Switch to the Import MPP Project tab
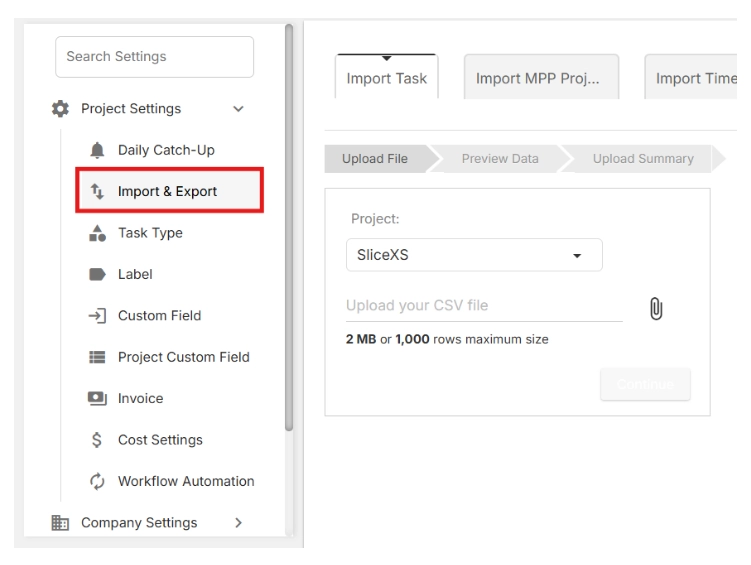This screenshot has height=565, width=751. (541, 80)
